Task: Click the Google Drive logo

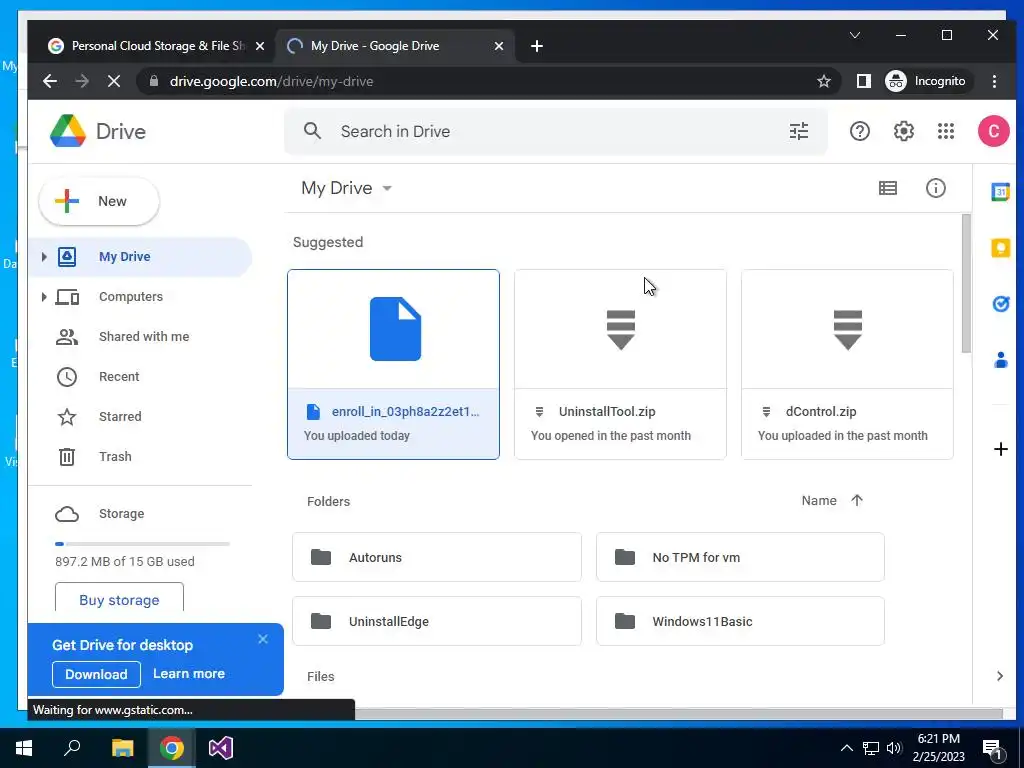Action: pyautogui.click(x=68, y=131)
